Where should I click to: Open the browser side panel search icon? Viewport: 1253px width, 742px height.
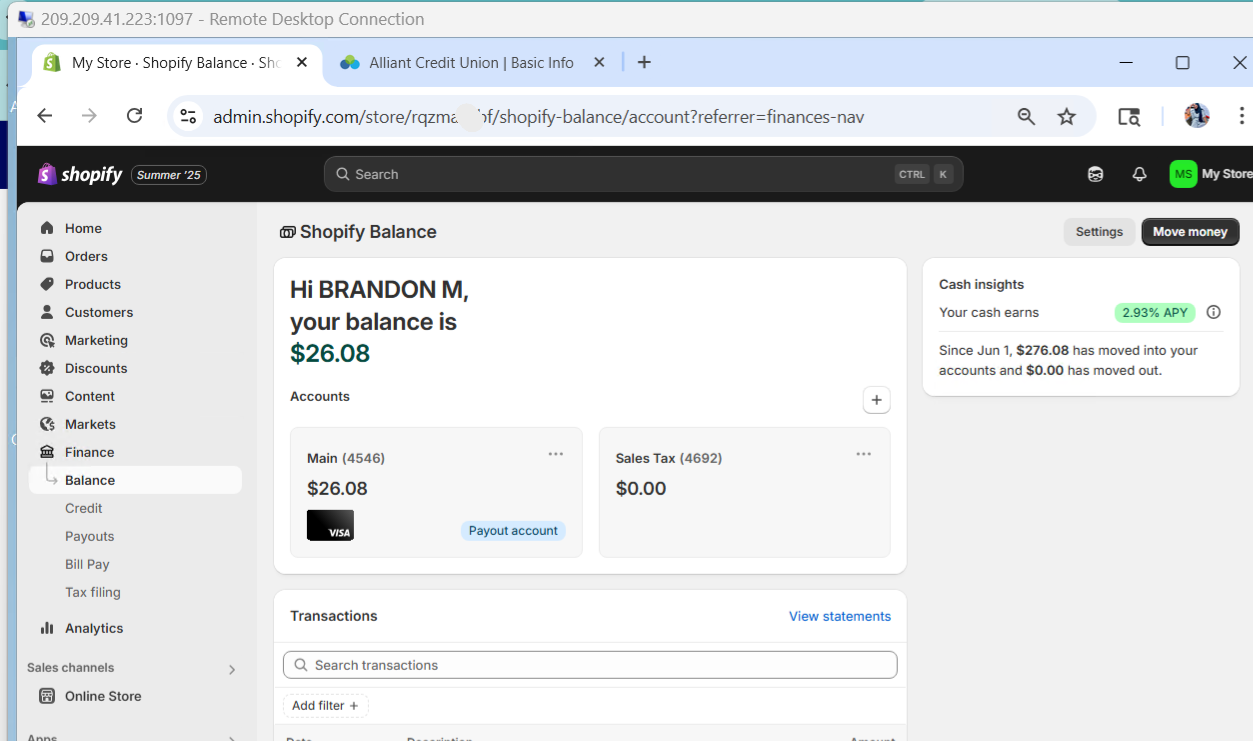(x=1129, y=117)
